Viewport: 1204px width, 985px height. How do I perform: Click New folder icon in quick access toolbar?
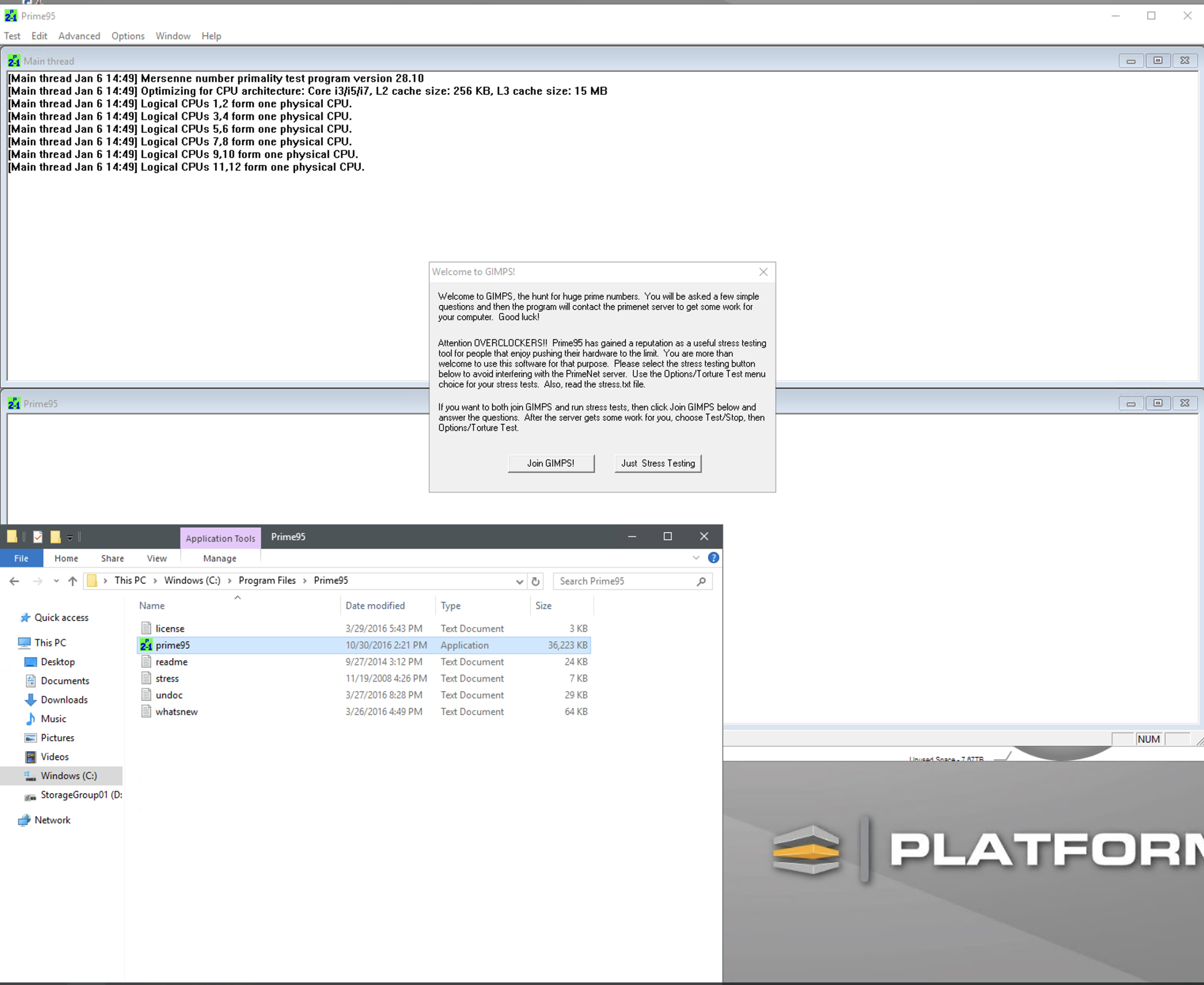pyautogui.click(x=55, y=537)
